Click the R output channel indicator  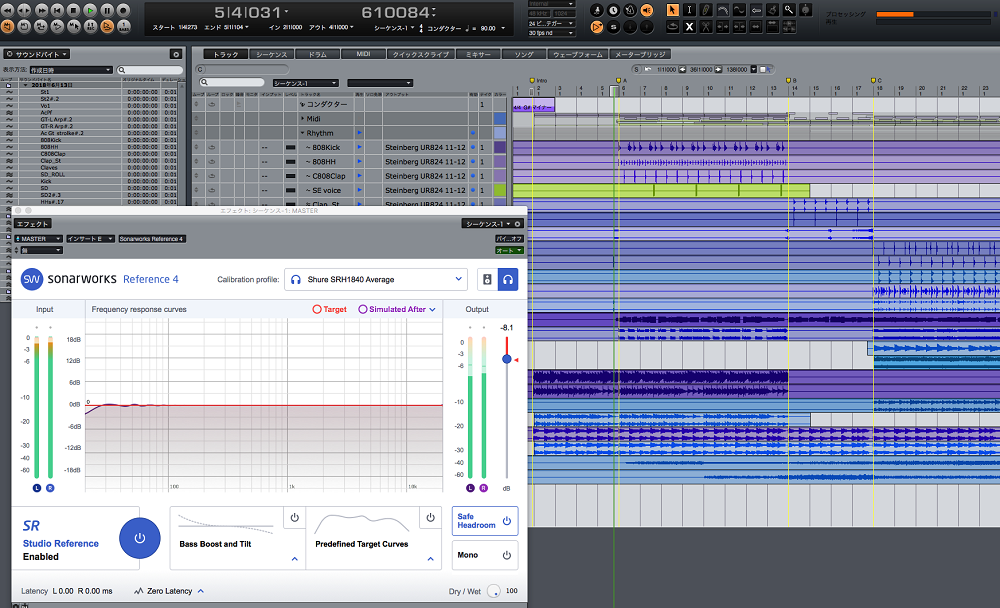pos(483,488)
